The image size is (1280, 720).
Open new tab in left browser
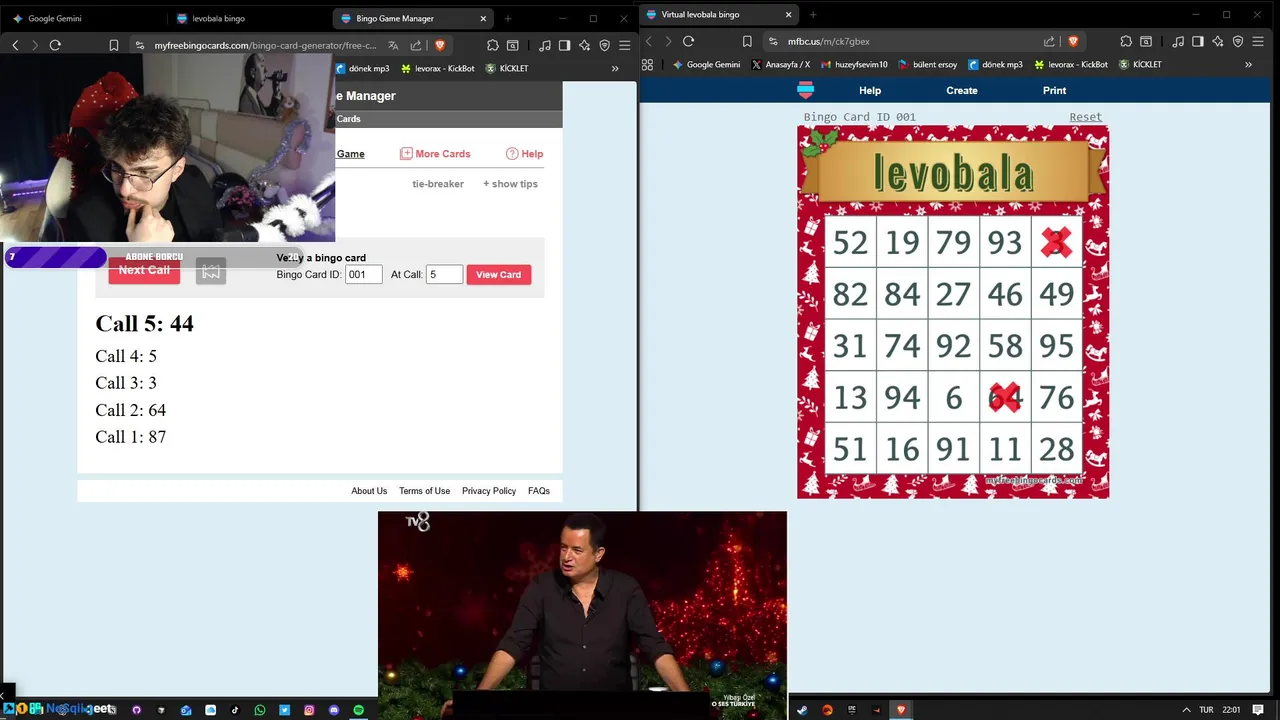point(508,18)
